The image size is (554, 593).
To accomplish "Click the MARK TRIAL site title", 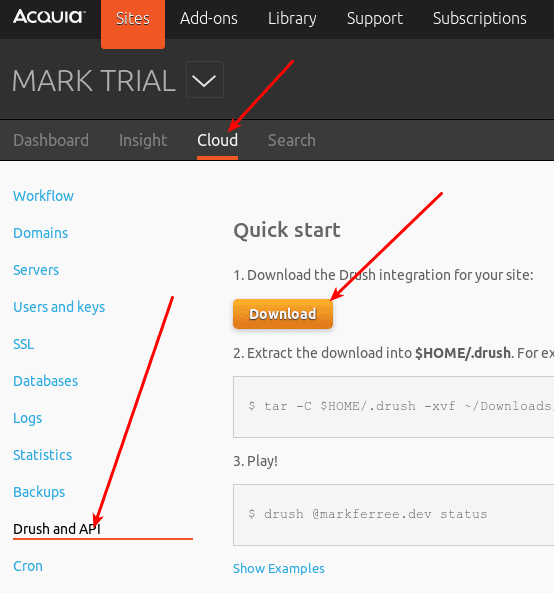I will pyautogui.click(x=94, y=81).
